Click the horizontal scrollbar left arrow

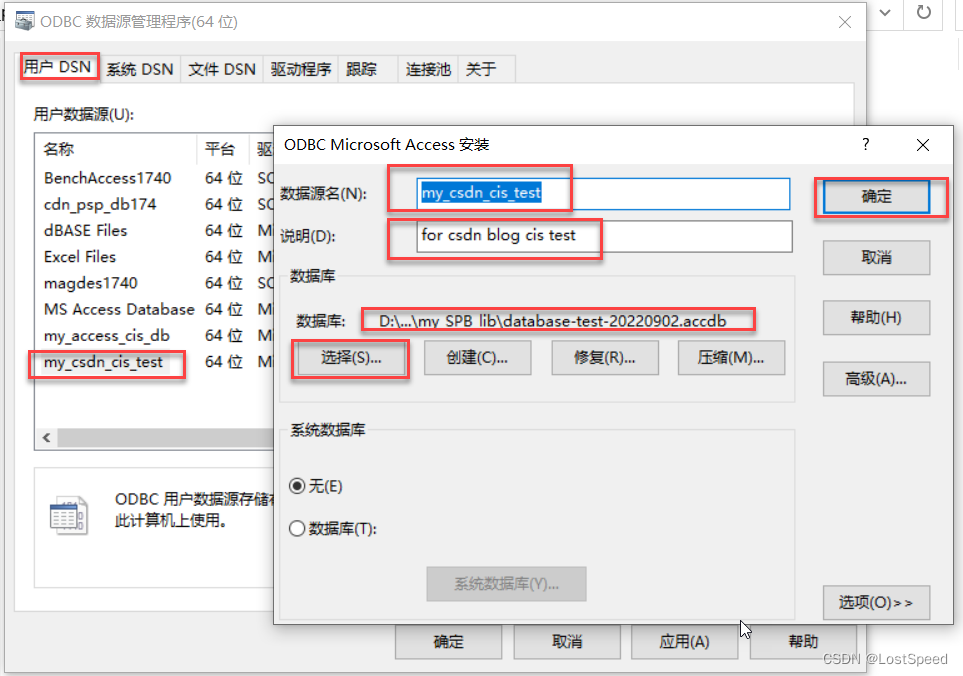point(46,439)
